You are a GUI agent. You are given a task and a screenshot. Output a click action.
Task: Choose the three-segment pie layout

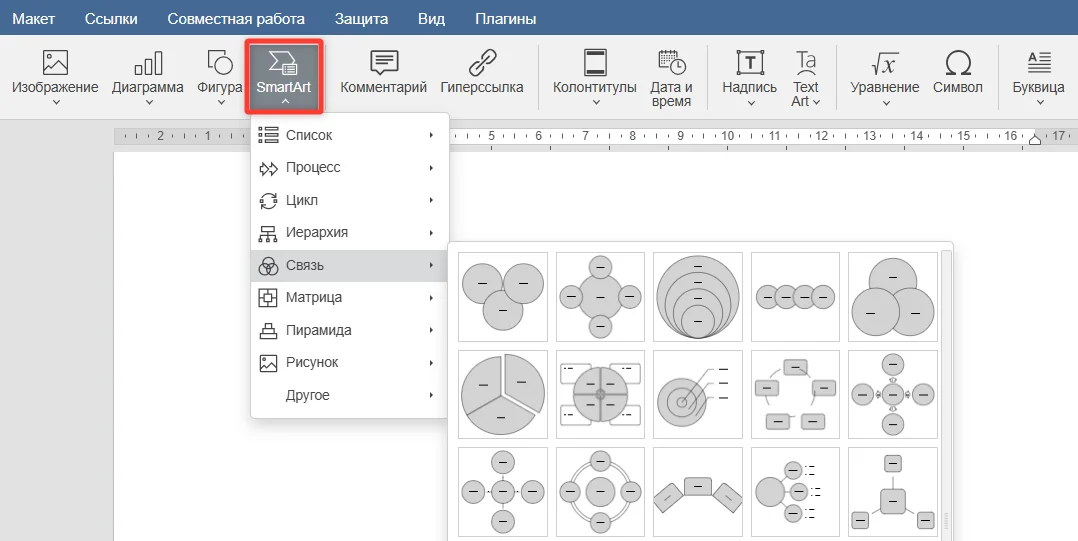(503, 394)
